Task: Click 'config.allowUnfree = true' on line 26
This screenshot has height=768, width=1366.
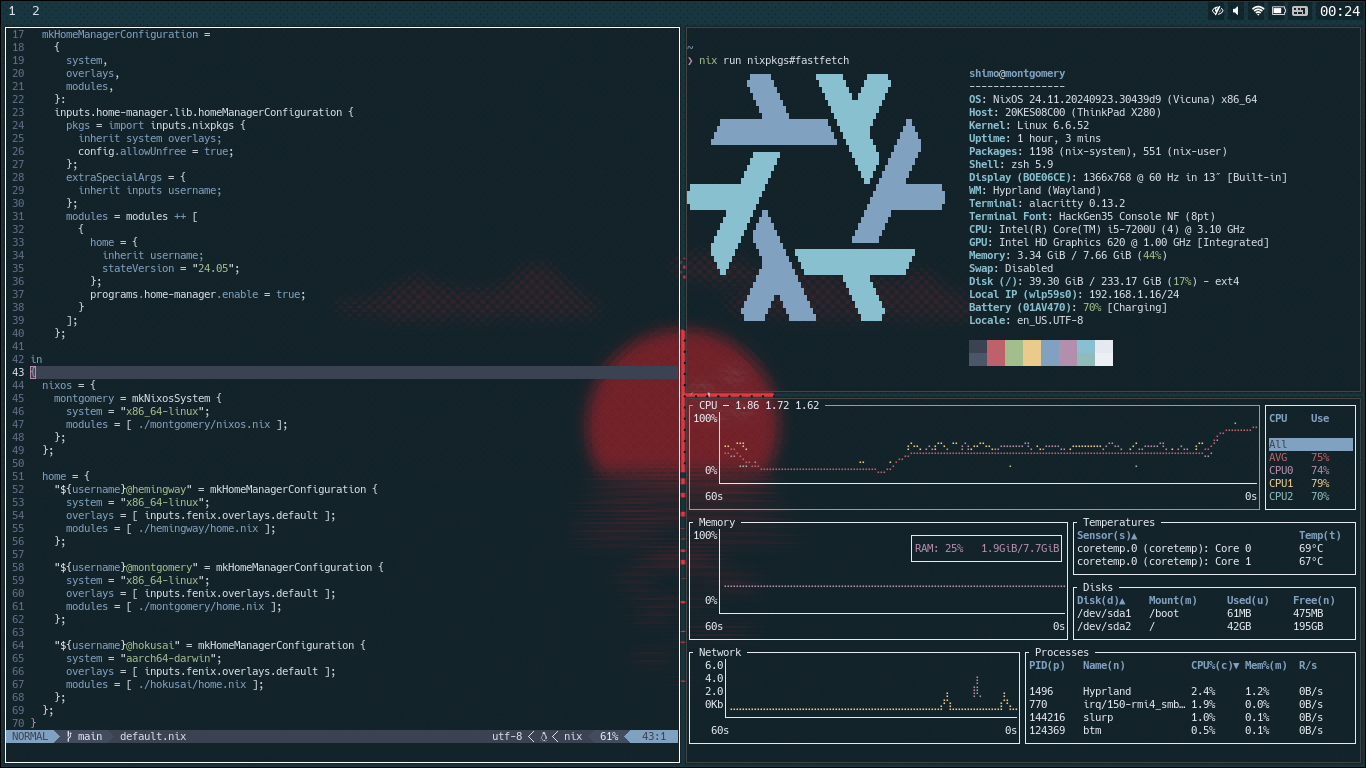Action: tap(153, 151)
